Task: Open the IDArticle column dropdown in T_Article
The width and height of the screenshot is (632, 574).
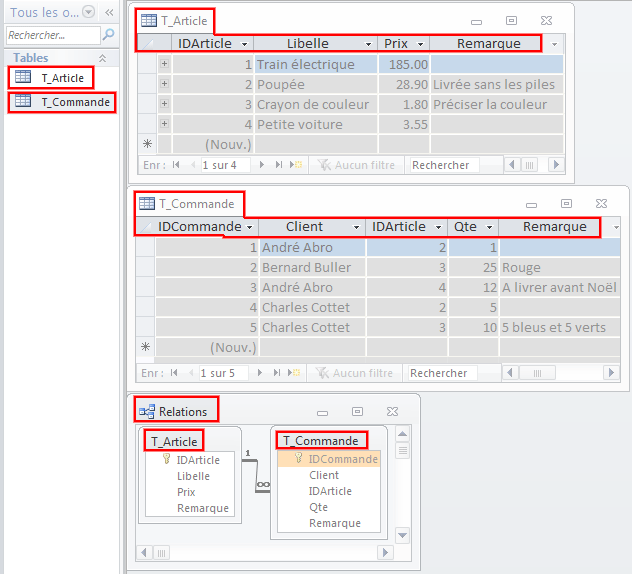Action: pyautogui.click(x=244, y=44)
